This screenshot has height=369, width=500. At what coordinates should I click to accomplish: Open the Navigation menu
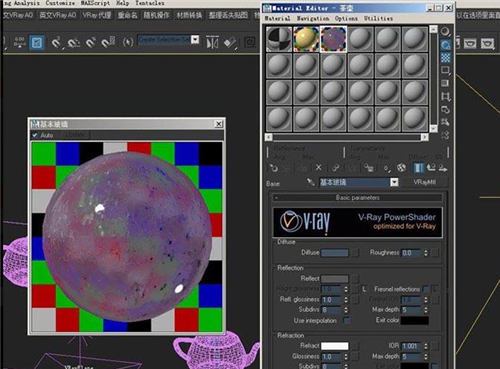pos(313,18)
